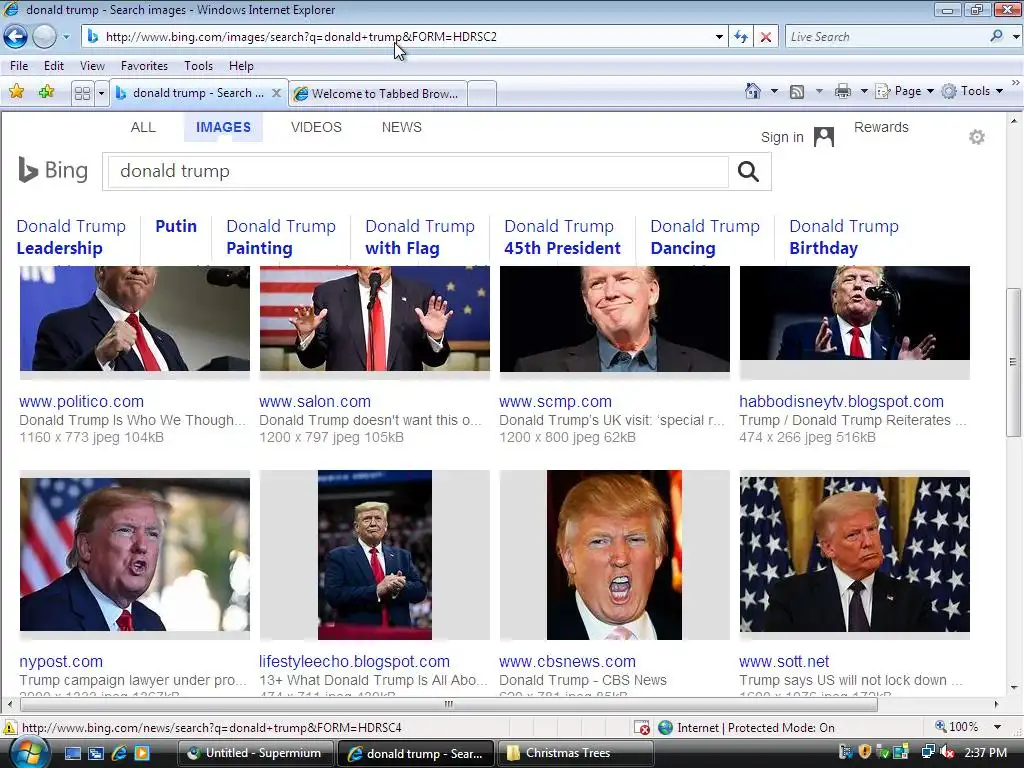1024x768 pixels.
Task: Switch to Untitled - Supermium taskbar button
Action: coord(255,753)
